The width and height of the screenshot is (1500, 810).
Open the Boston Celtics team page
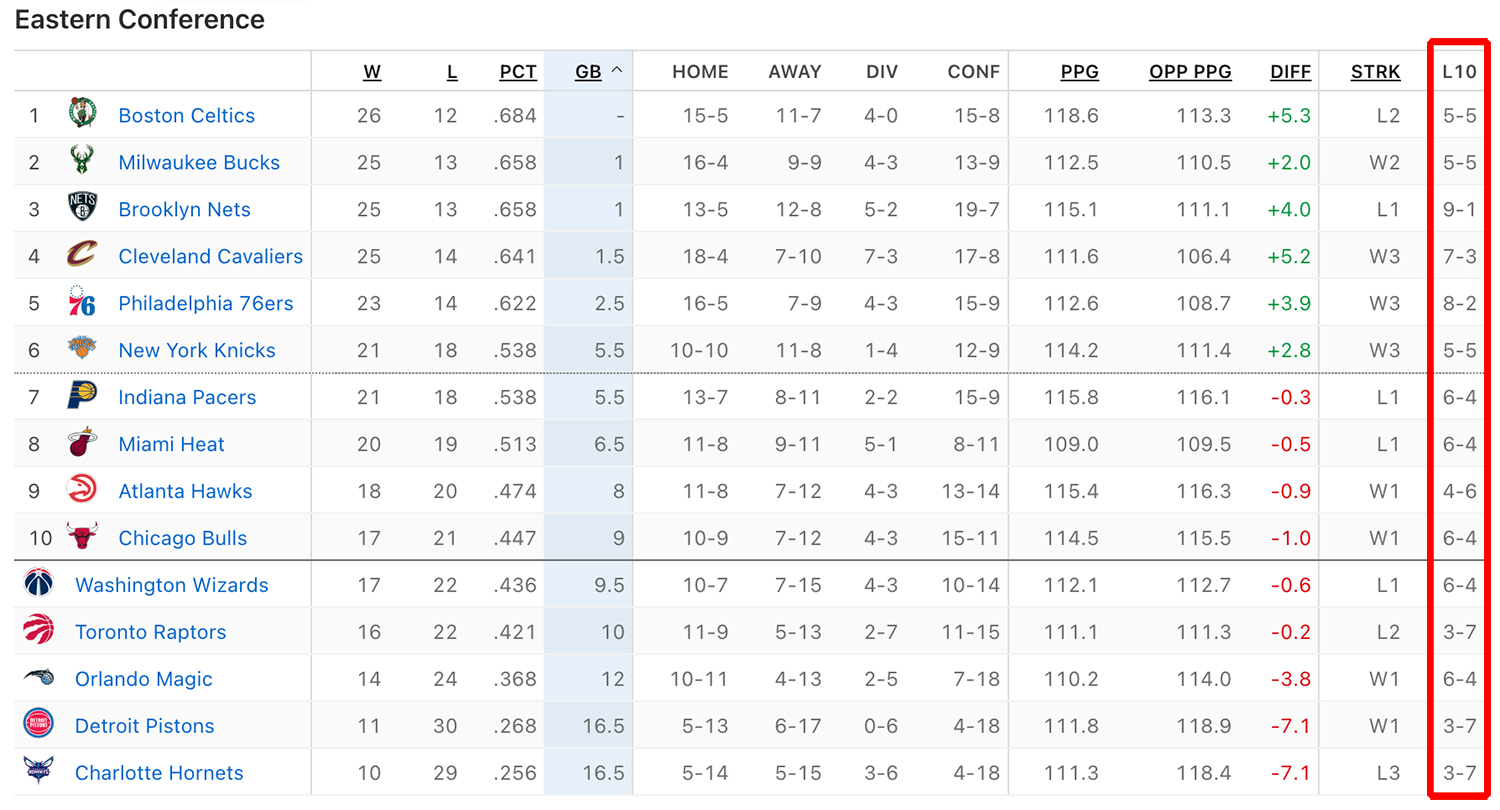(x=186, y=115)
